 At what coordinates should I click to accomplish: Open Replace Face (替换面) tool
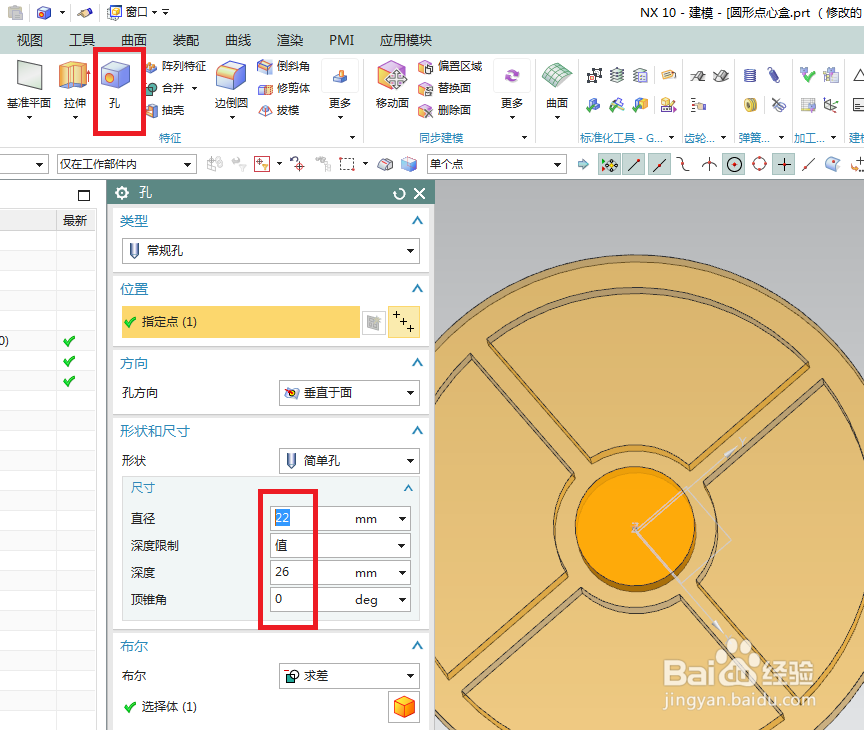tap(445, 88)
